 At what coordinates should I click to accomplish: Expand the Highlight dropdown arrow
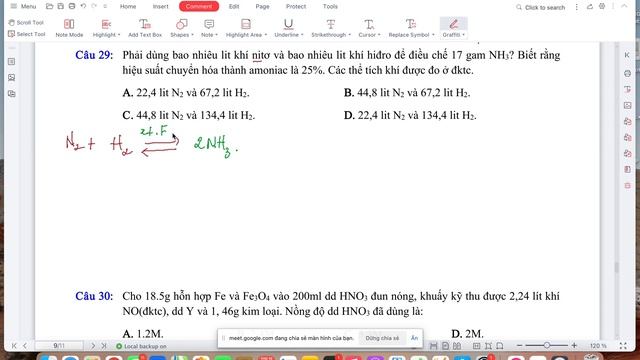(119, 35)
